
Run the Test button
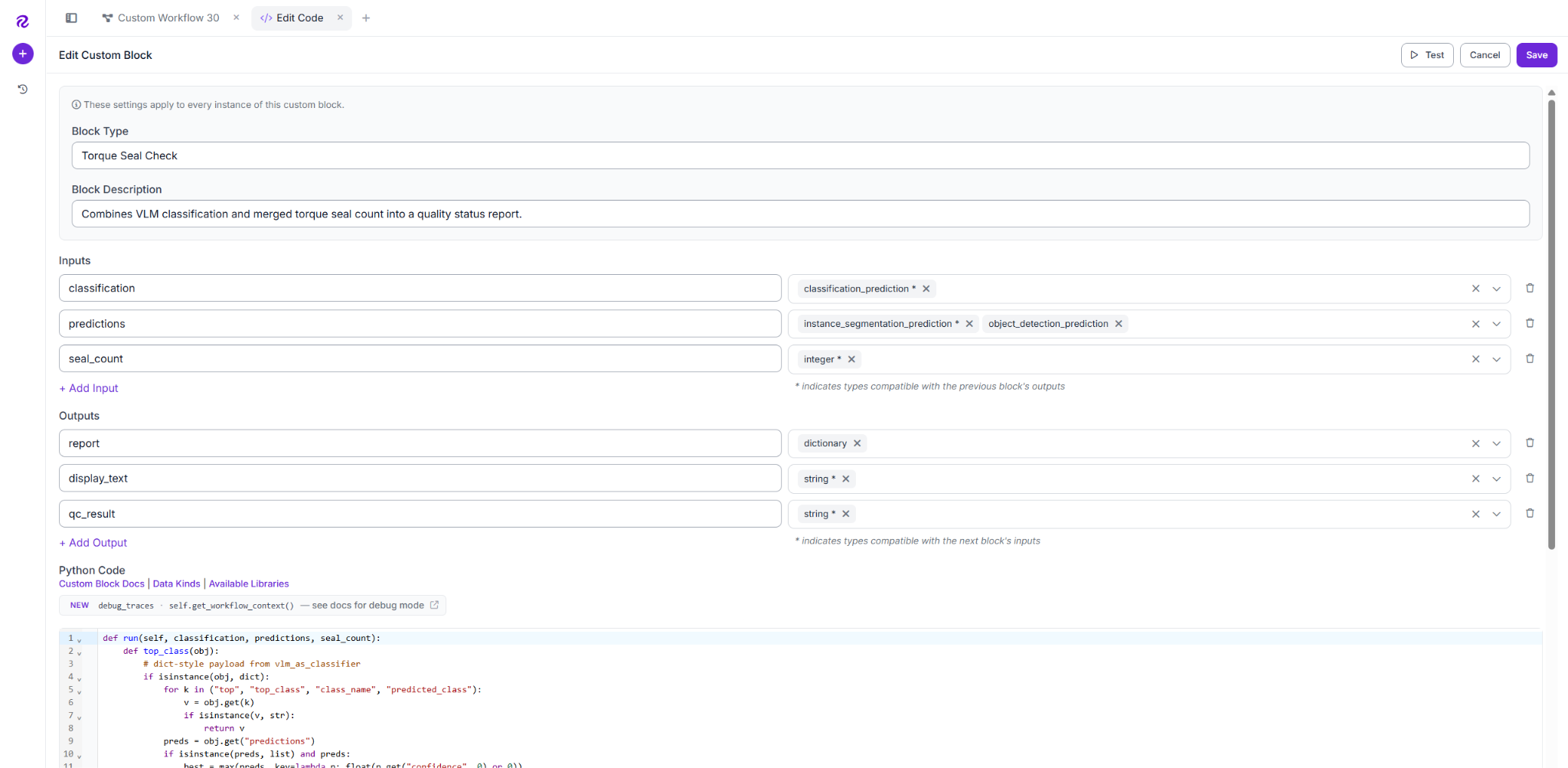point(1427,55)
